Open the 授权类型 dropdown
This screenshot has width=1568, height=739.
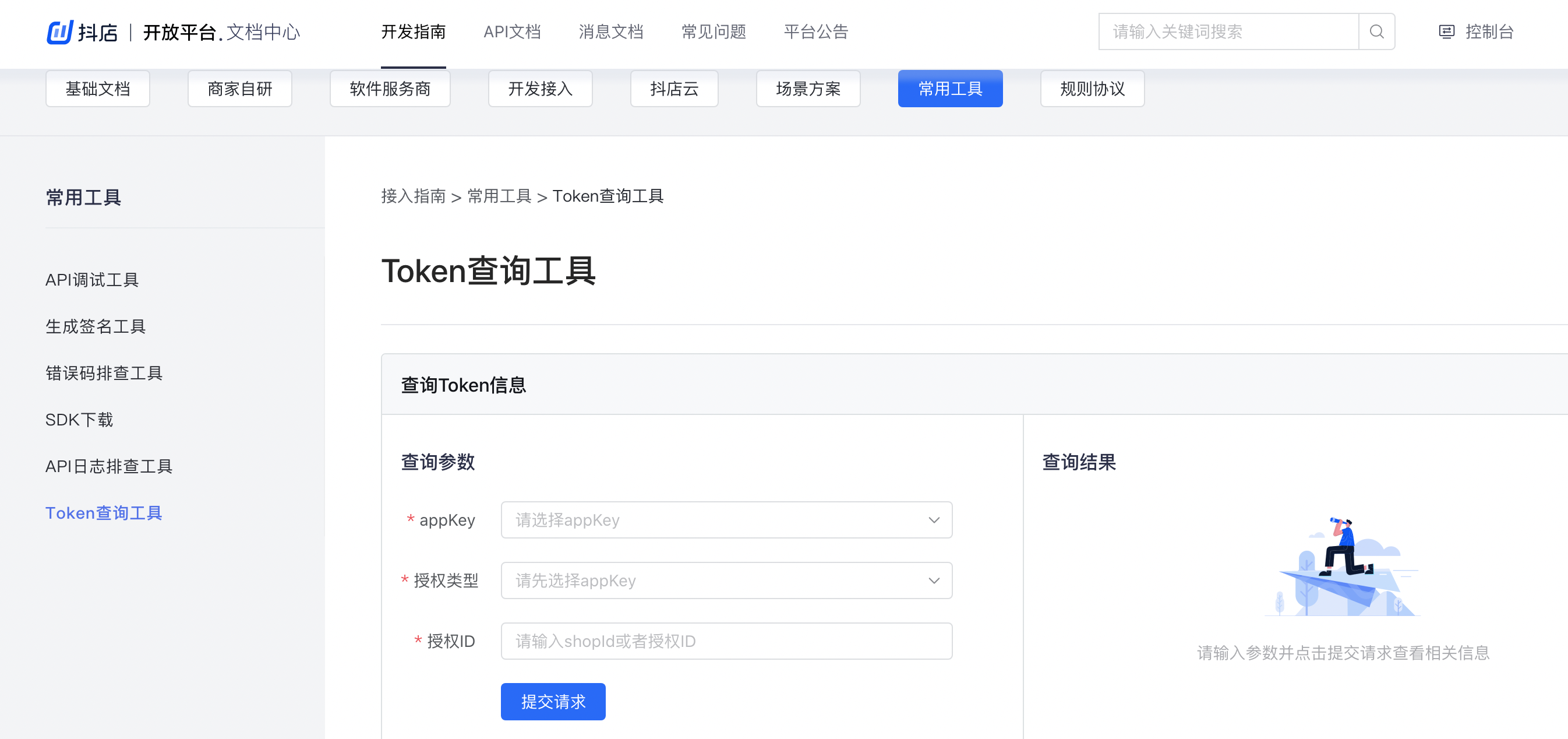(726, 580)
